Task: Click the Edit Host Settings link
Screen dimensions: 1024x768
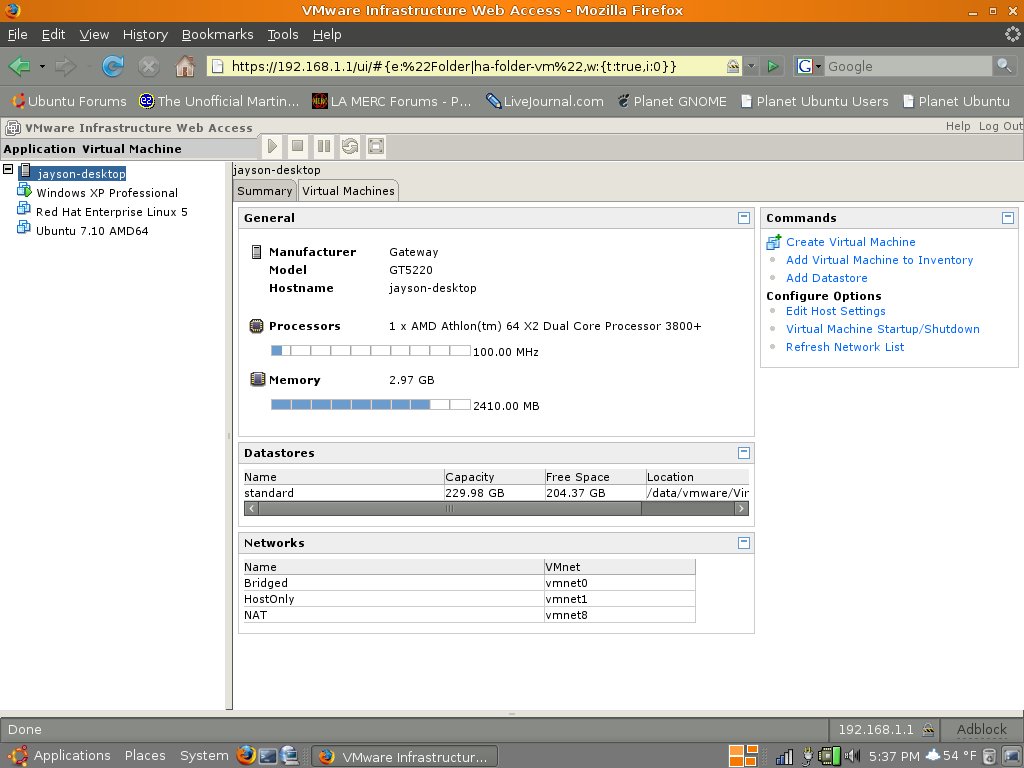Action: (x=835, y=311)
